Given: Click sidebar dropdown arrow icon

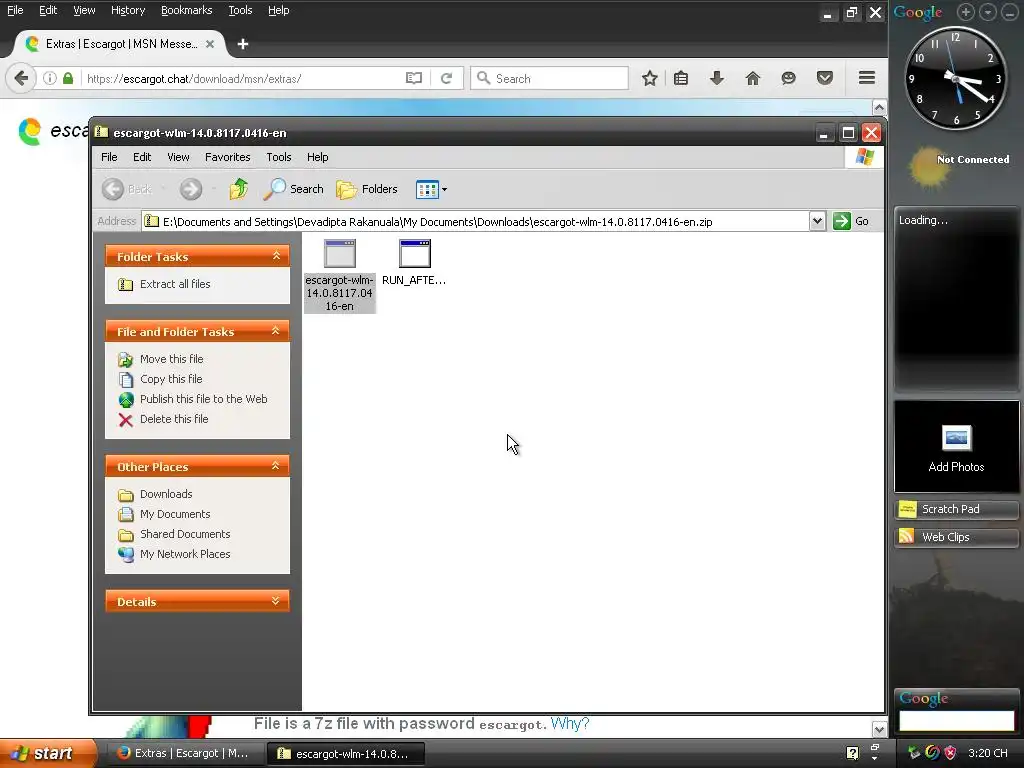Looking at the screenshot, I should [988, 12].
